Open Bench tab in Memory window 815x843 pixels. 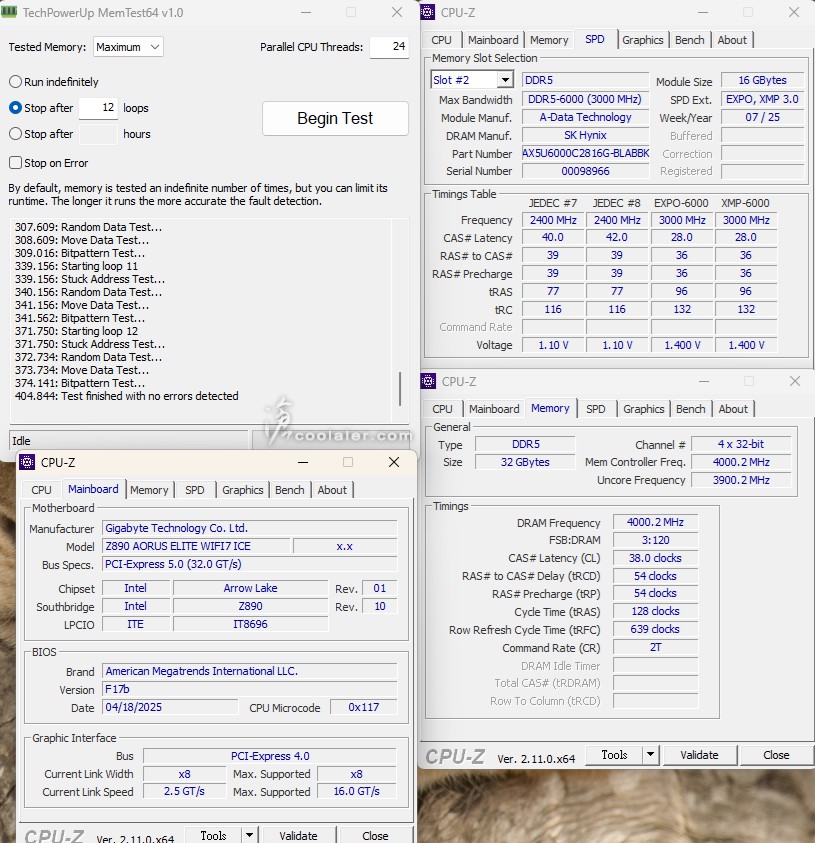pyautogui.click(x=690, y=409)
